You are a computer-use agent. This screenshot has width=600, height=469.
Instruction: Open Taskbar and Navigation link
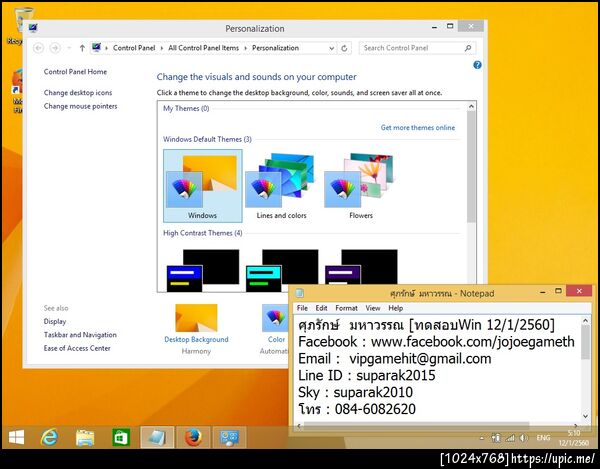pos(80,335)
